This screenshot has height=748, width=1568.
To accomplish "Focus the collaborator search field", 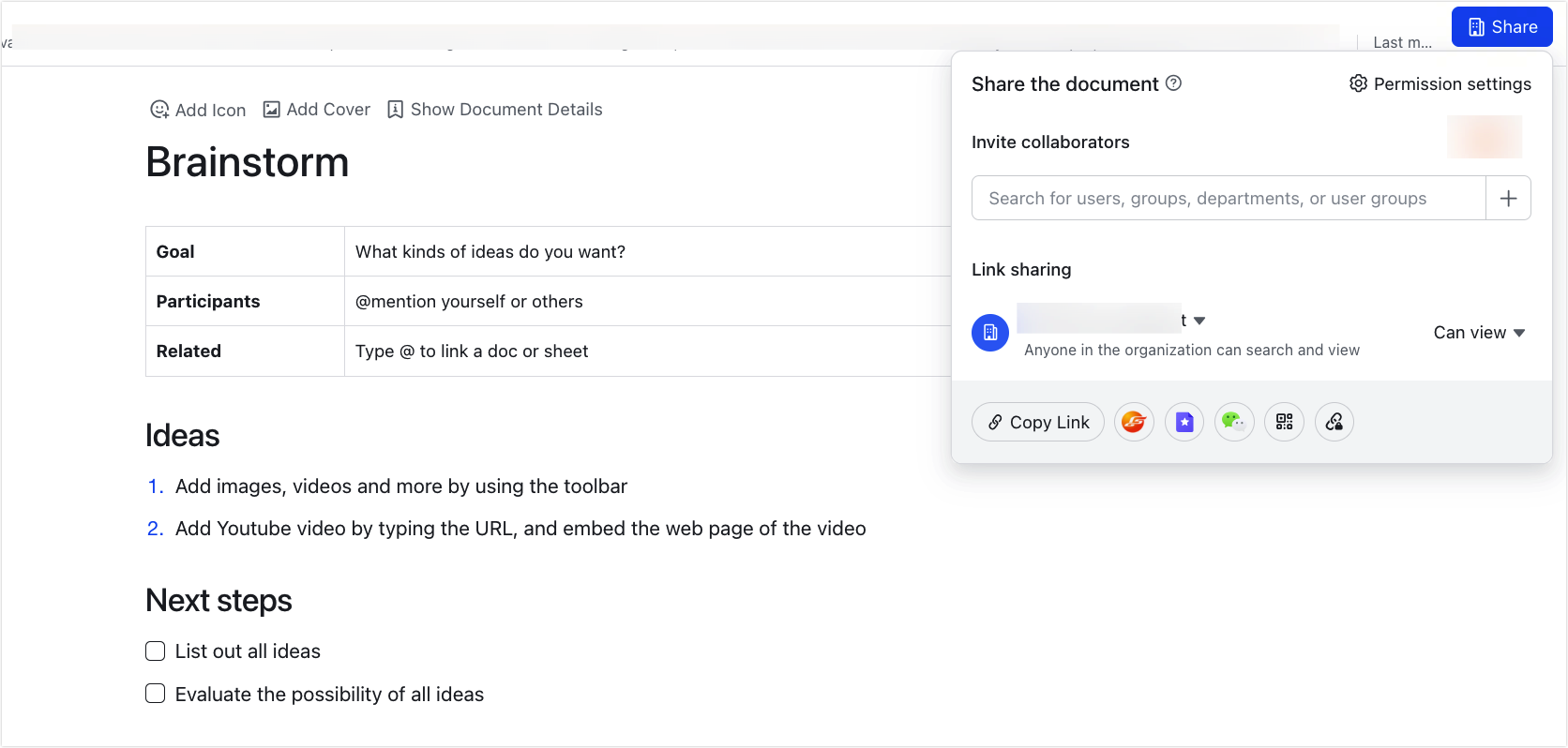I will click(1229, 198).
